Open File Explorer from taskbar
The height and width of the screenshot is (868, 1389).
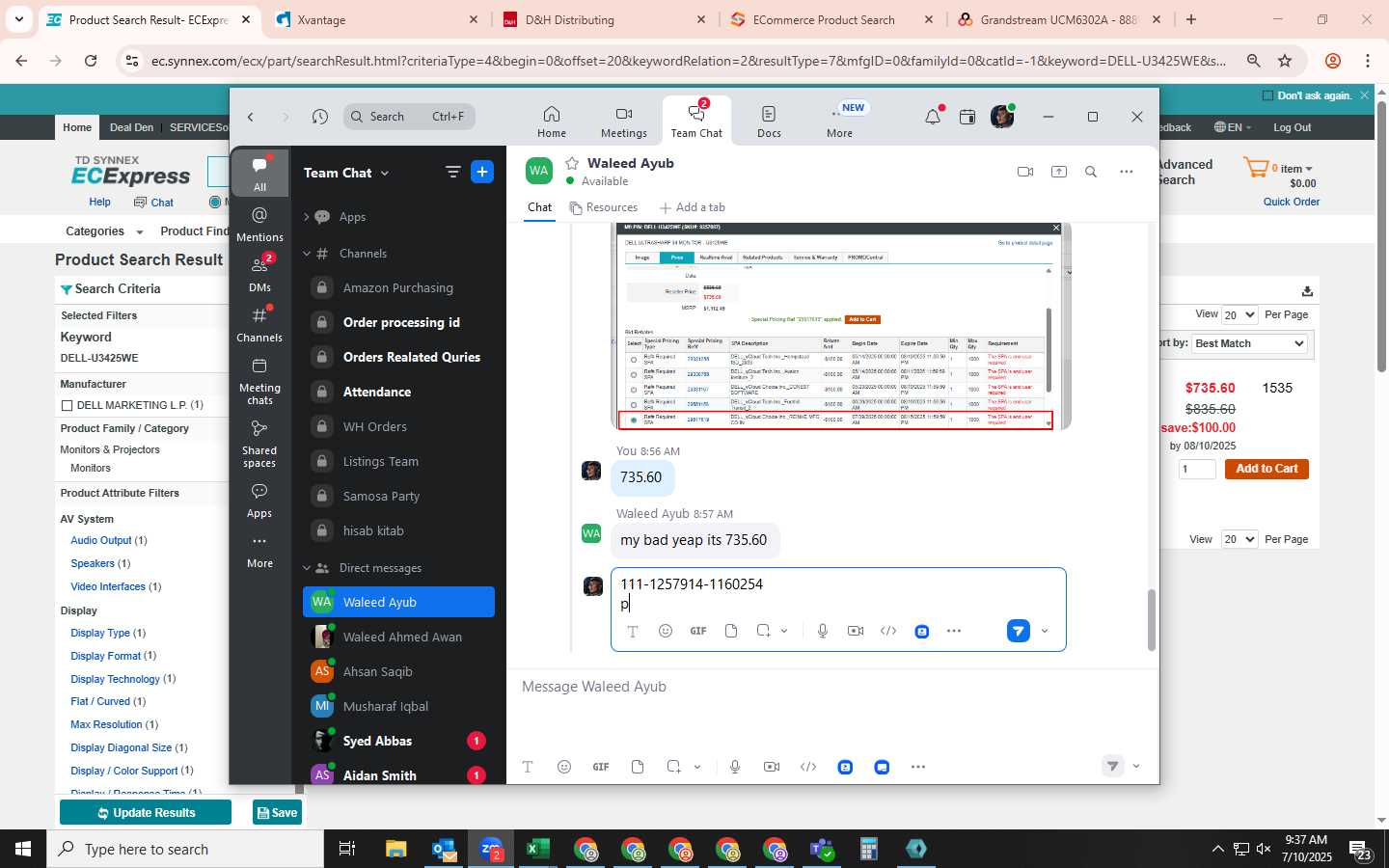[395, 849]
